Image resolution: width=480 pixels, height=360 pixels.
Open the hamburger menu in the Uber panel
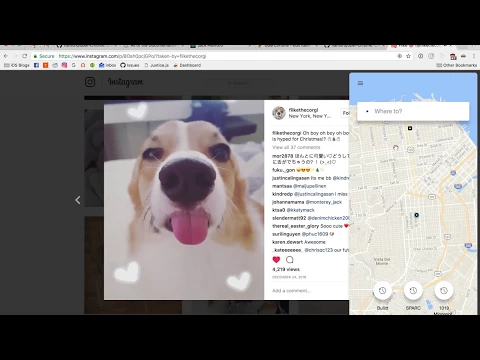point(360,83)
